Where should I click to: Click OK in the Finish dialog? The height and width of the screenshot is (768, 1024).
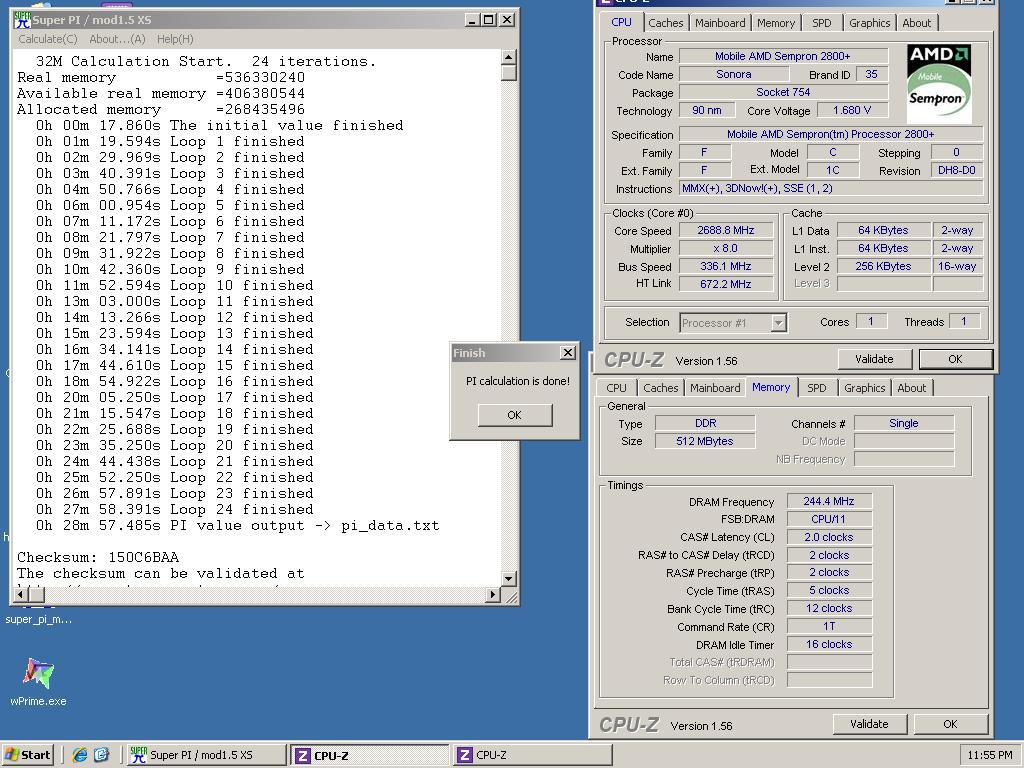[x=515, y=415]
